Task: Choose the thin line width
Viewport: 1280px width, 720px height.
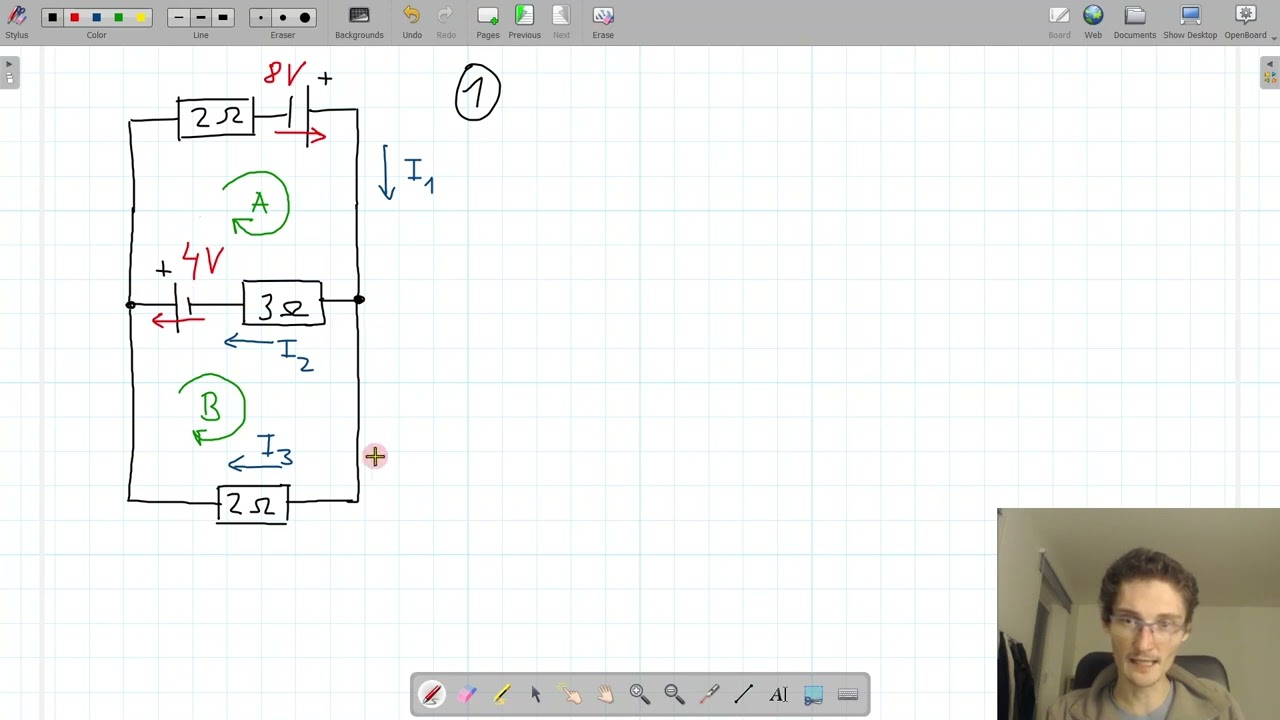Action: point(178,17)
